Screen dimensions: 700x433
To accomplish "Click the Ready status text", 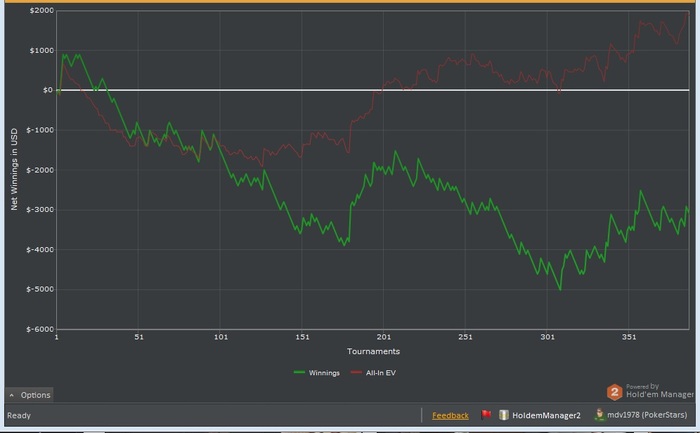I will [19, 416].
